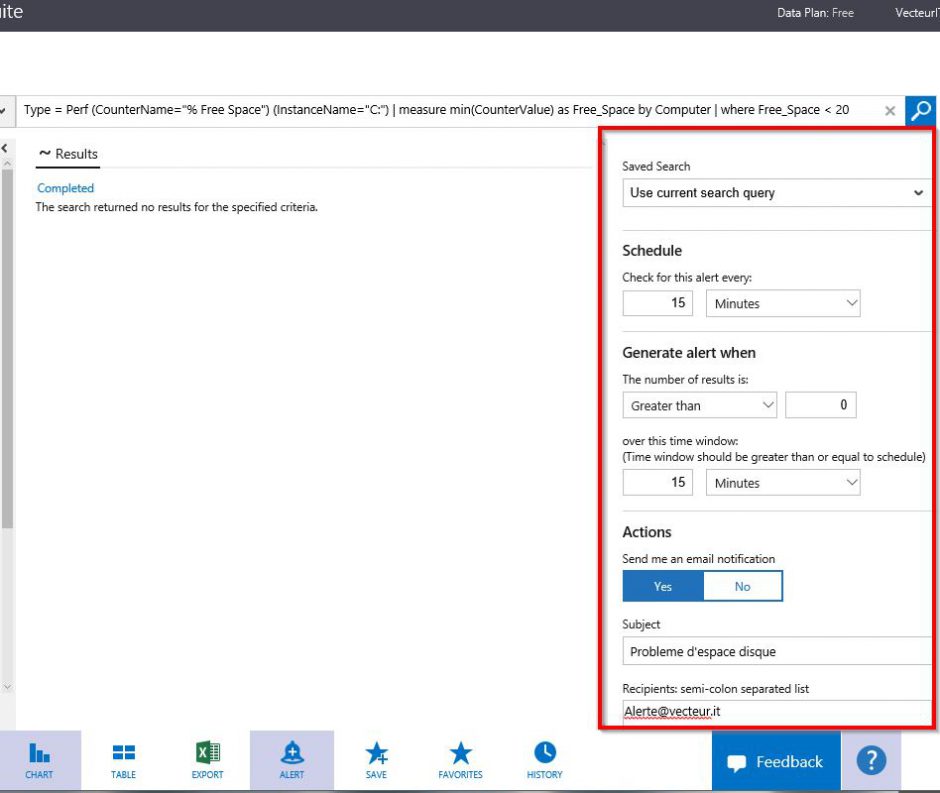
Task: Open the time window Minutes dropdown
Action: [783, 482]
